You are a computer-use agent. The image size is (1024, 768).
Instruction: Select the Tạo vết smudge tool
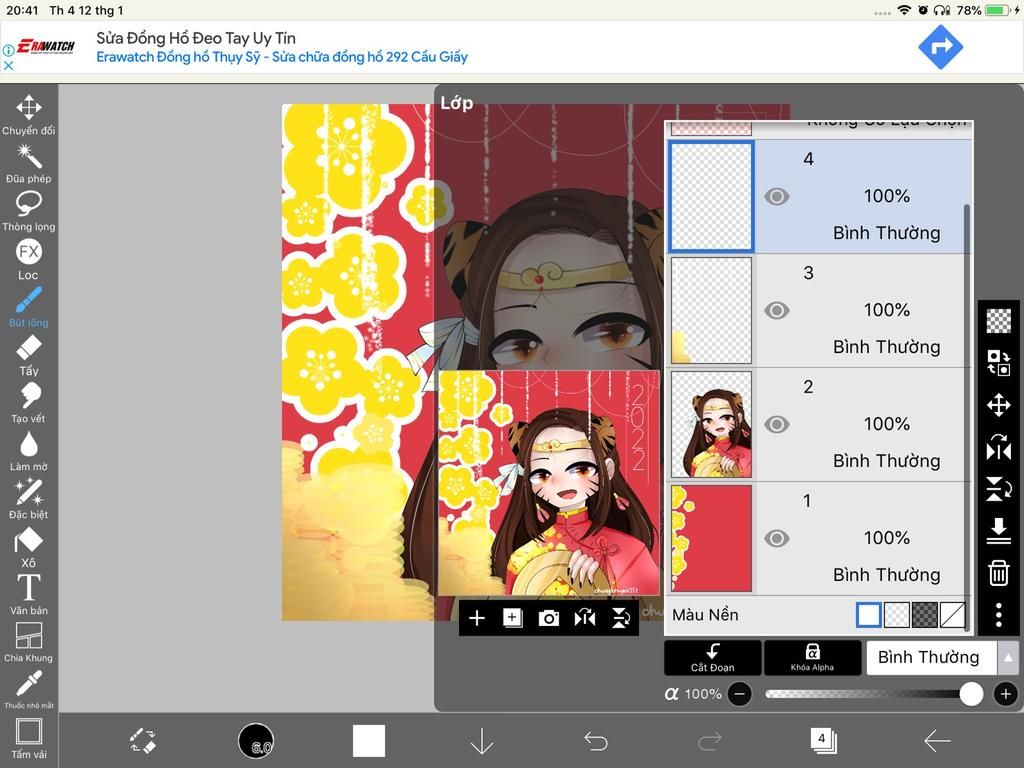tap(28, 404)
